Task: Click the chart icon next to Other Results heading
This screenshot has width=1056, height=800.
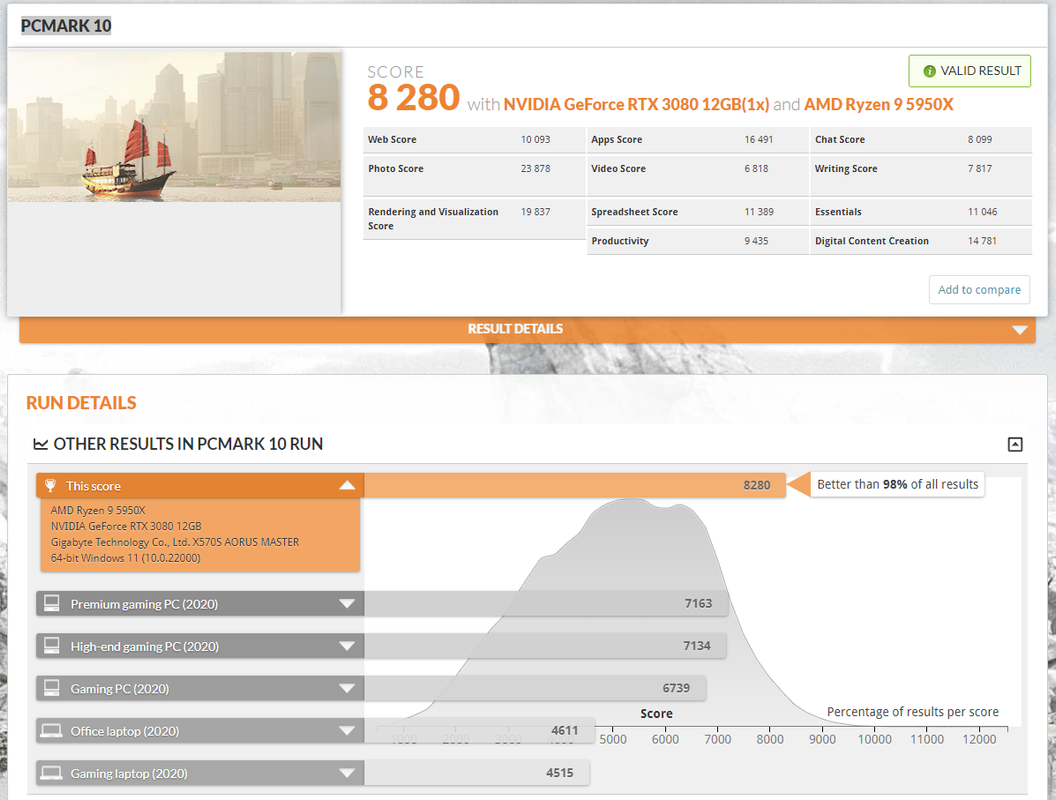Action: [40, 444]
